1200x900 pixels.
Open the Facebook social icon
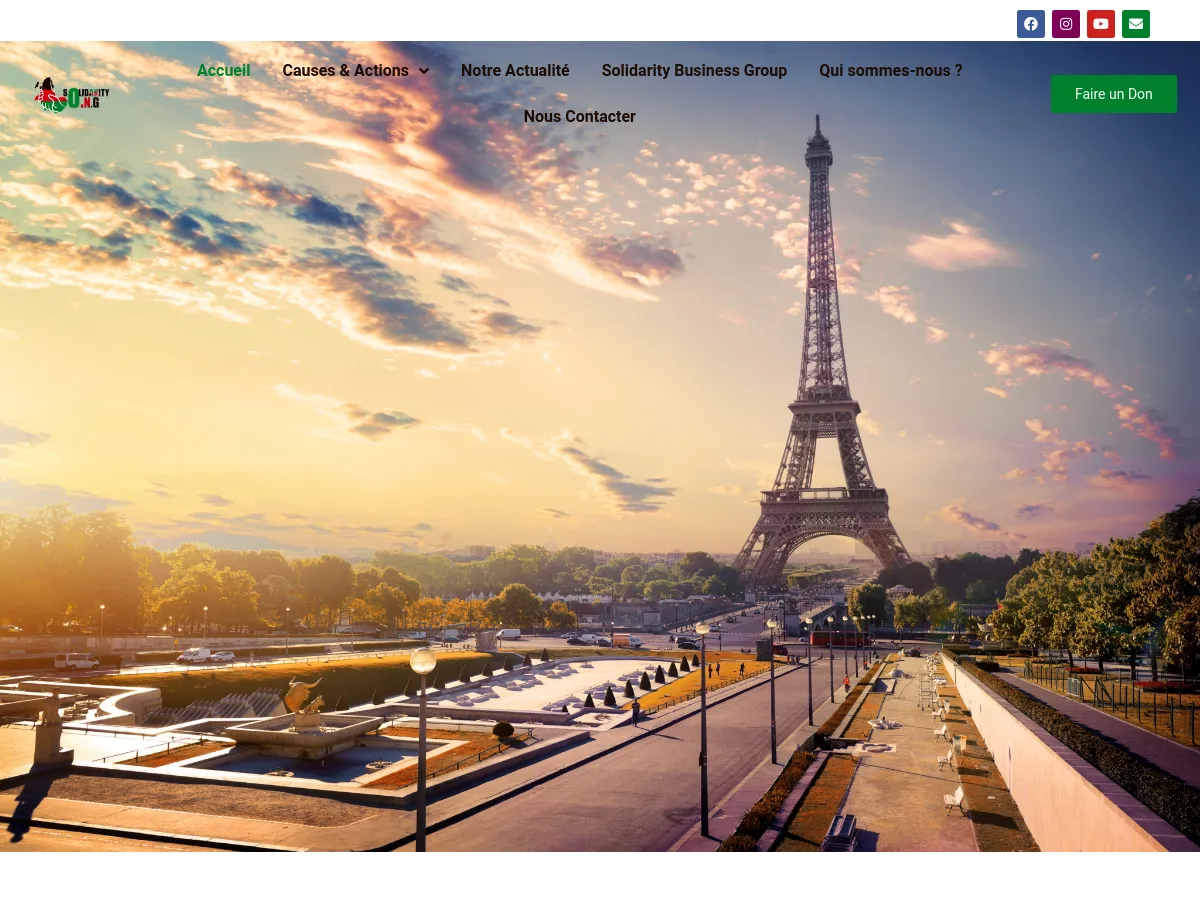1030,24
